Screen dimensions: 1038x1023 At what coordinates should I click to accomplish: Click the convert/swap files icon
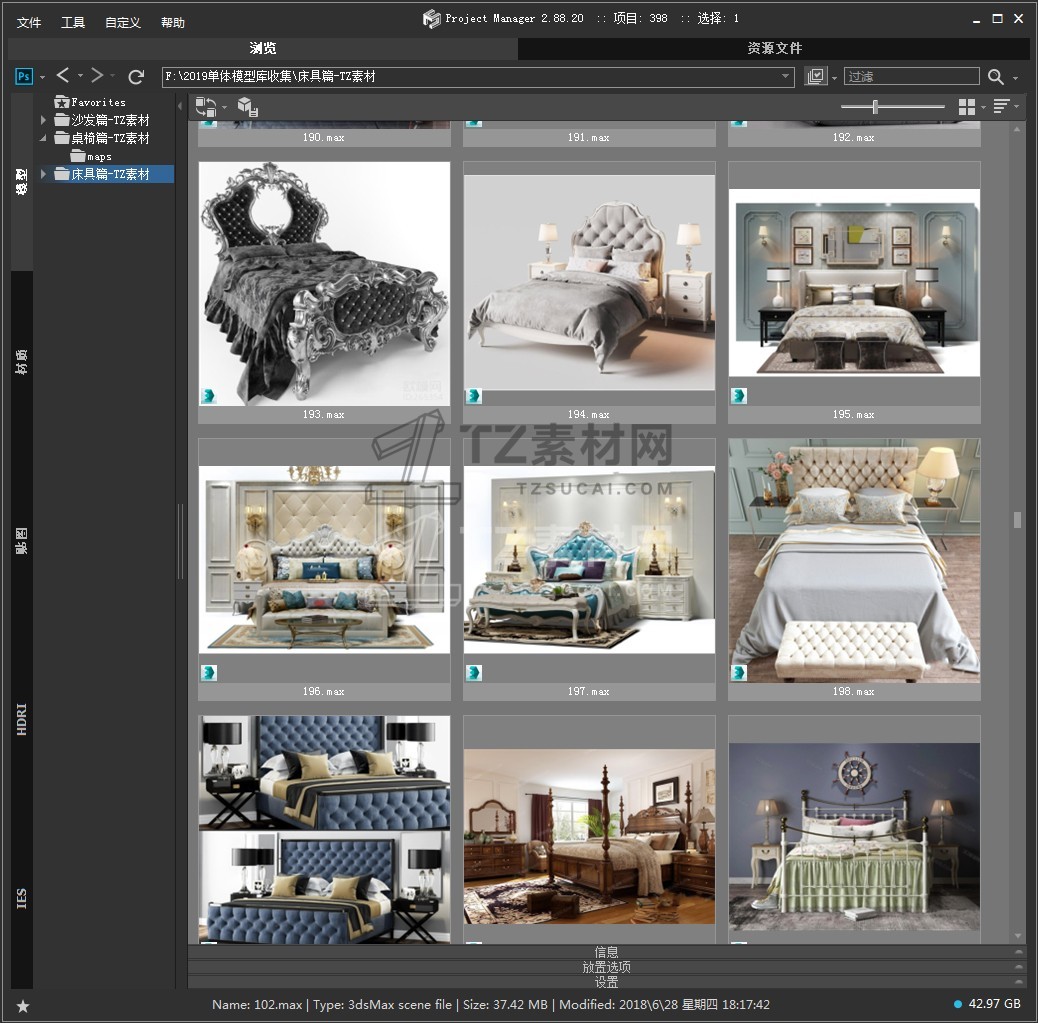(x=206, y=107)
